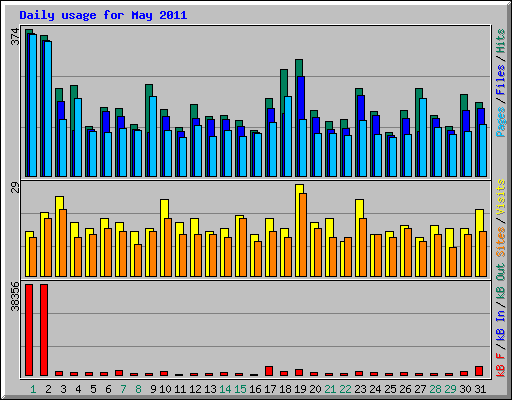Click the yellow visits bar for day 23

pyautogui.click(x=357, y=238)
